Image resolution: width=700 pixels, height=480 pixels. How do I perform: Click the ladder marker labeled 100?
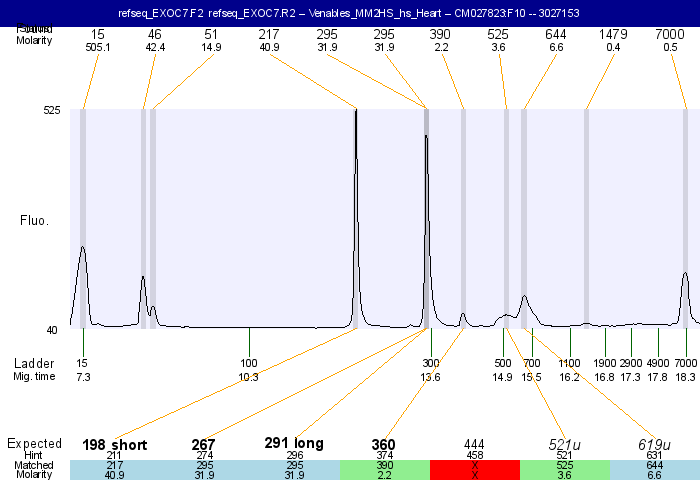[x=249, y=363]
